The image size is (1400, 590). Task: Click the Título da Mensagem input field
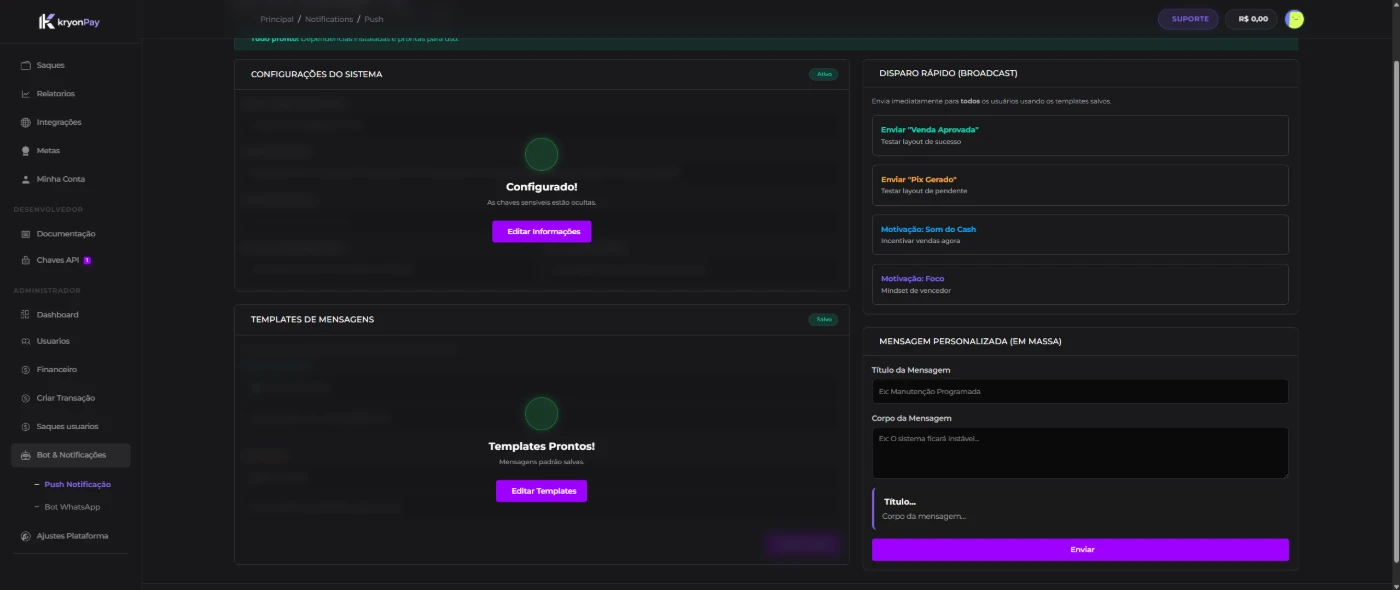[1080, 391]
